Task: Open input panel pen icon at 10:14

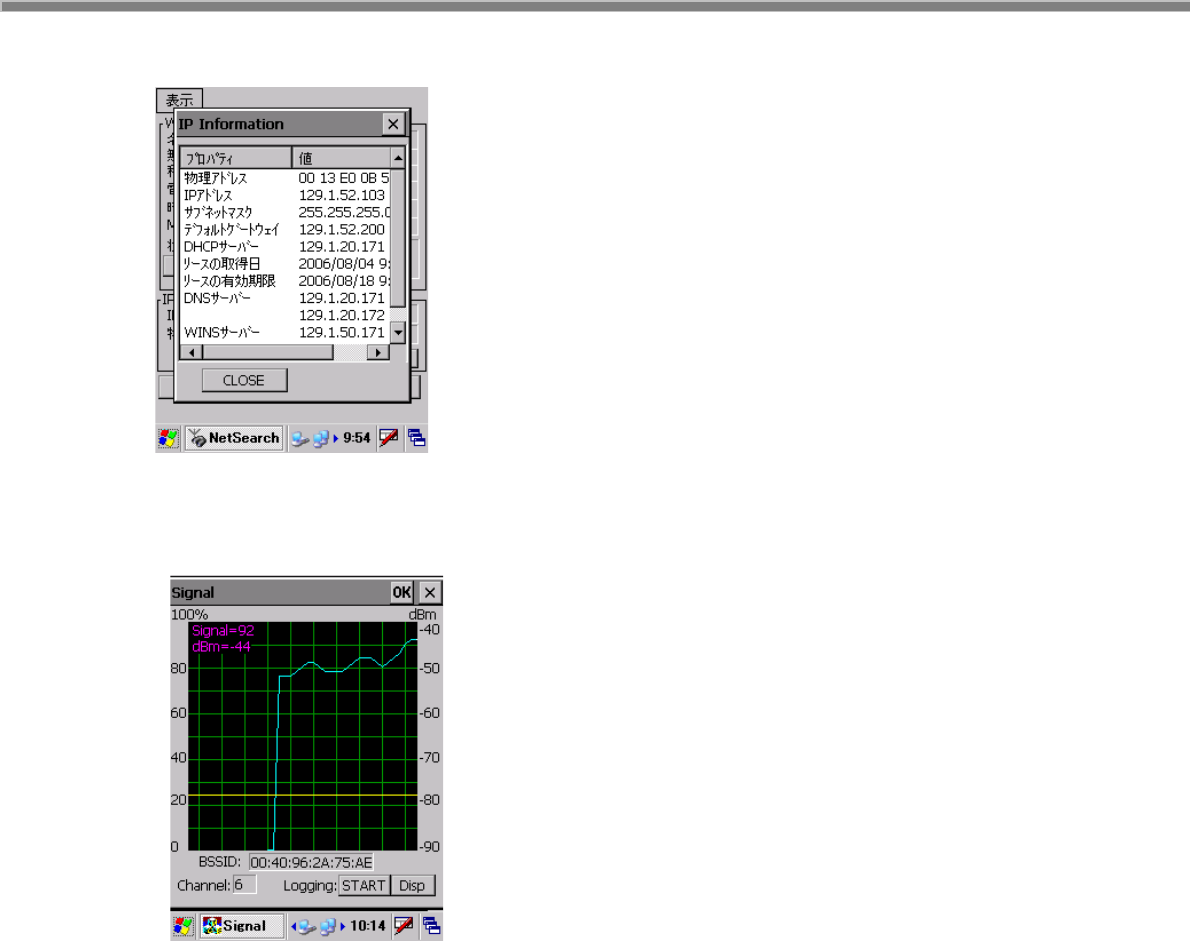Action: pyautogui.click(x=404, y=926)
